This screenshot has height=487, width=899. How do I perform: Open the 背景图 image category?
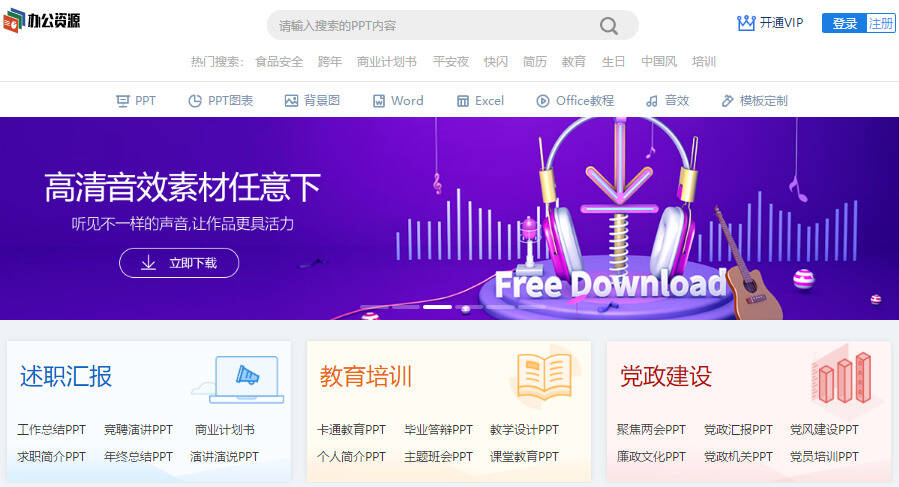coord(312,101)
